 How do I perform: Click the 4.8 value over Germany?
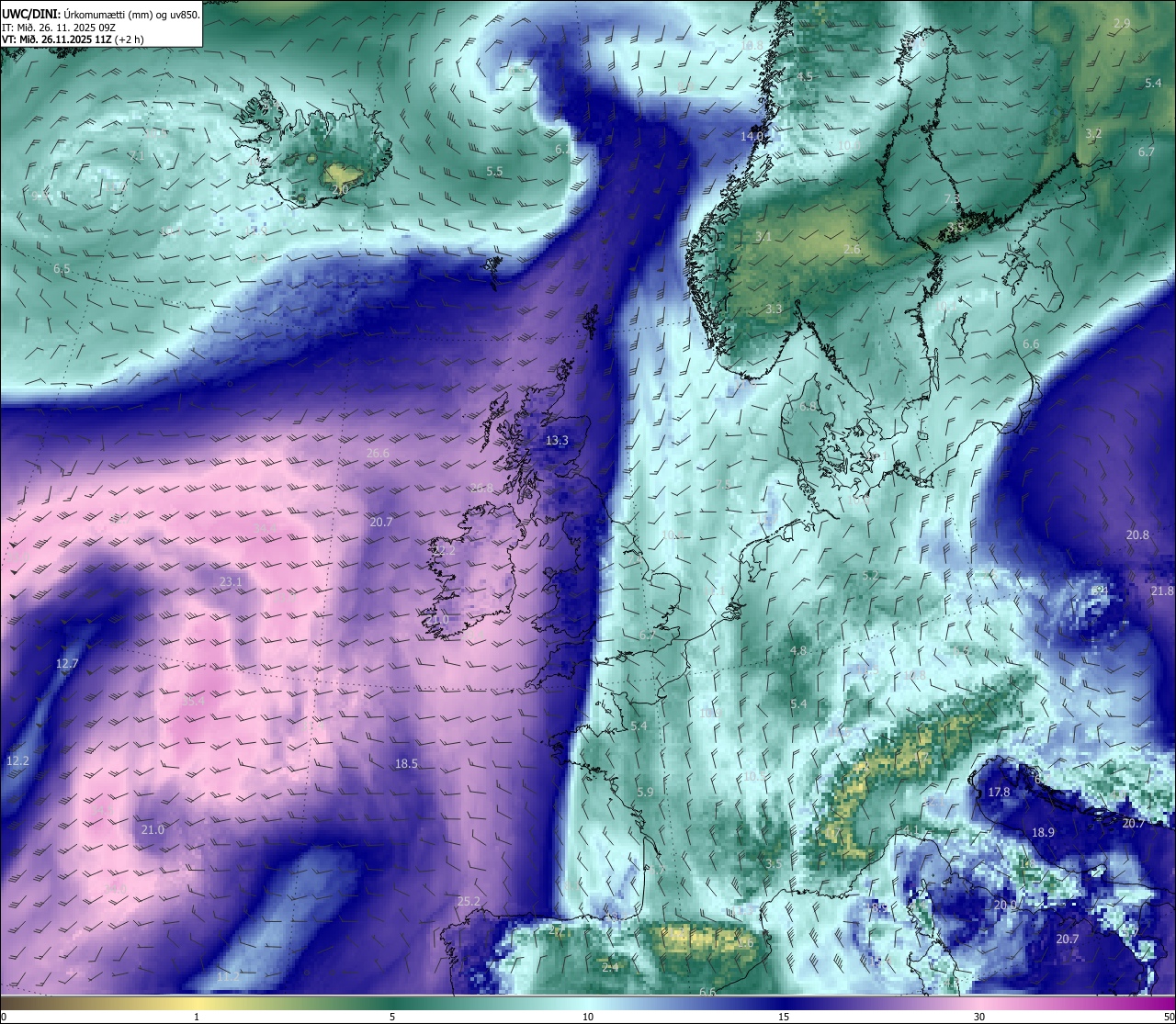tap(798, 650)
